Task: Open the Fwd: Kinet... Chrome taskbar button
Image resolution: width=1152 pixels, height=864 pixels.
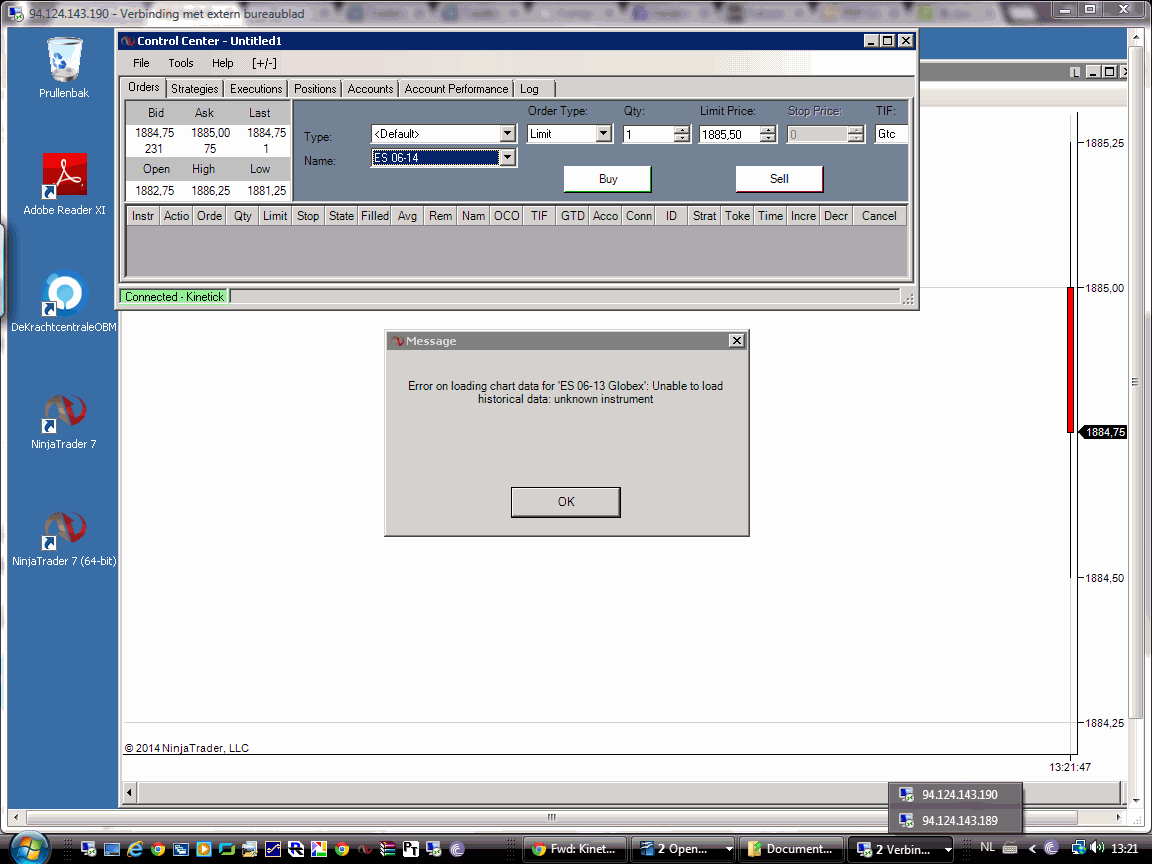Action: (x=575, y=849)
